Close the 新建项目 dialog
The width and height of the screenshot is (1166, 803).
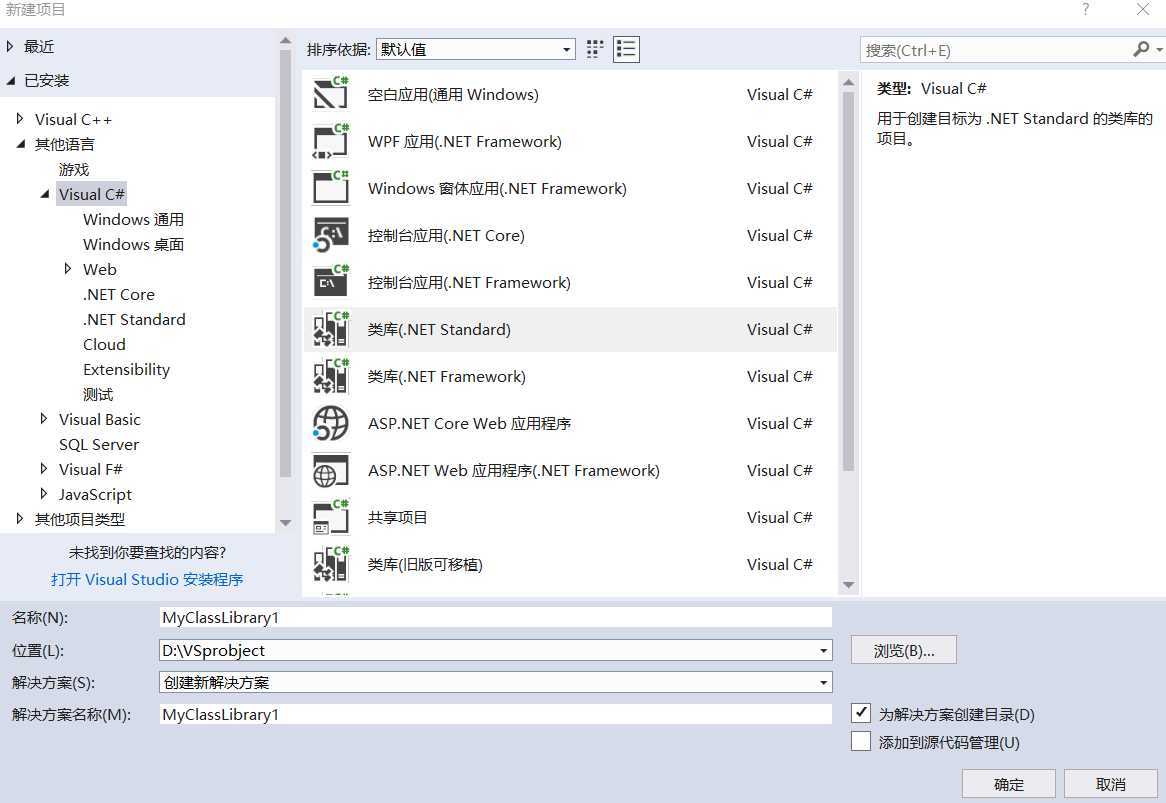tap(1143, 10)
